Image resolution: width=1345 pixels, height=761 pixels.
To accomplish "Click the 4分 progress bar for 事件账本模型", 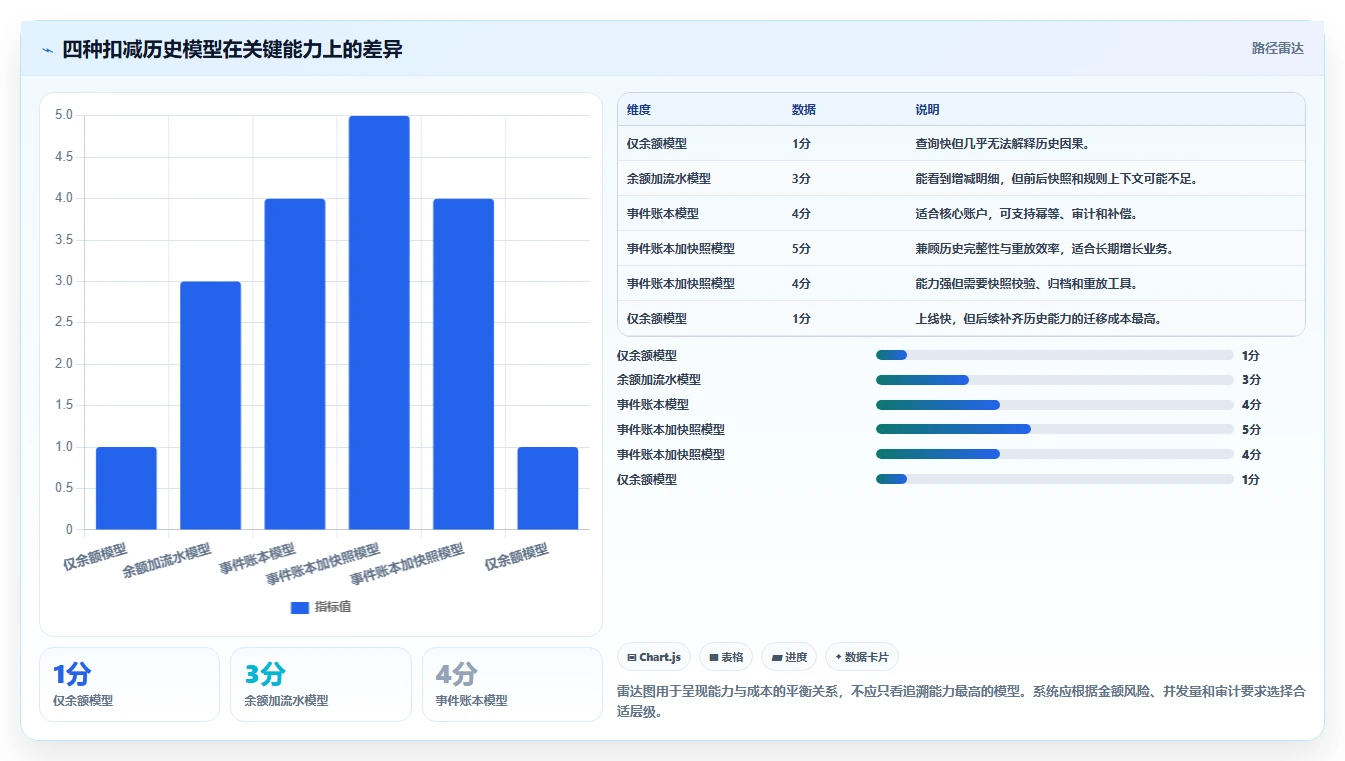I will coord(1055,405).
